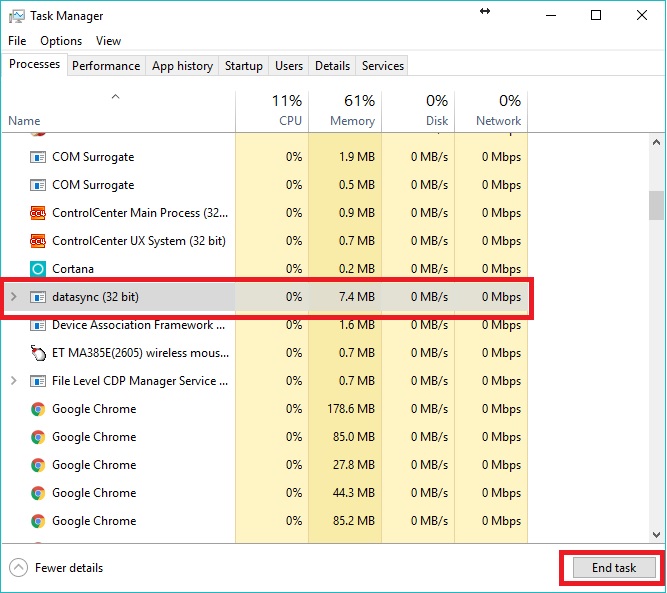Screen dimensions: 667x593
Task: Minimize the Task Manager window
Action: coord(551,16)
